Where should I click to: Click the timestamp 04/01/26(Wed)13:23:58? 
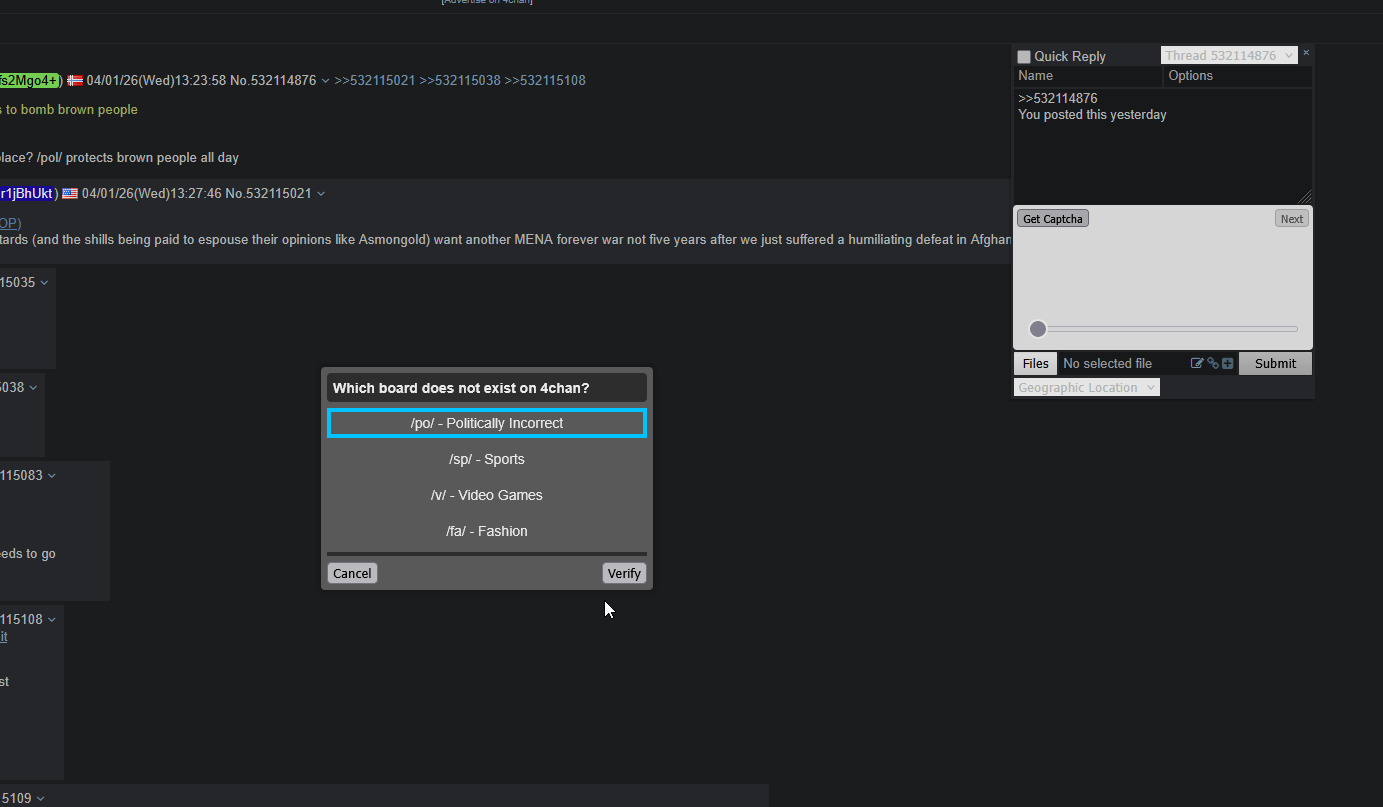click(156, 80)
